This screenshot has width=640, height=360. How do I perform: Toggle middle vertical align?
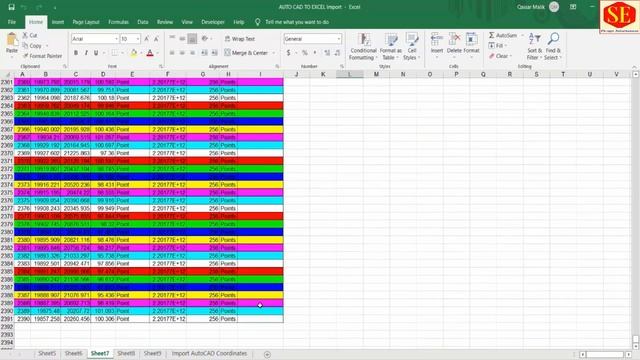coord(182,39)
